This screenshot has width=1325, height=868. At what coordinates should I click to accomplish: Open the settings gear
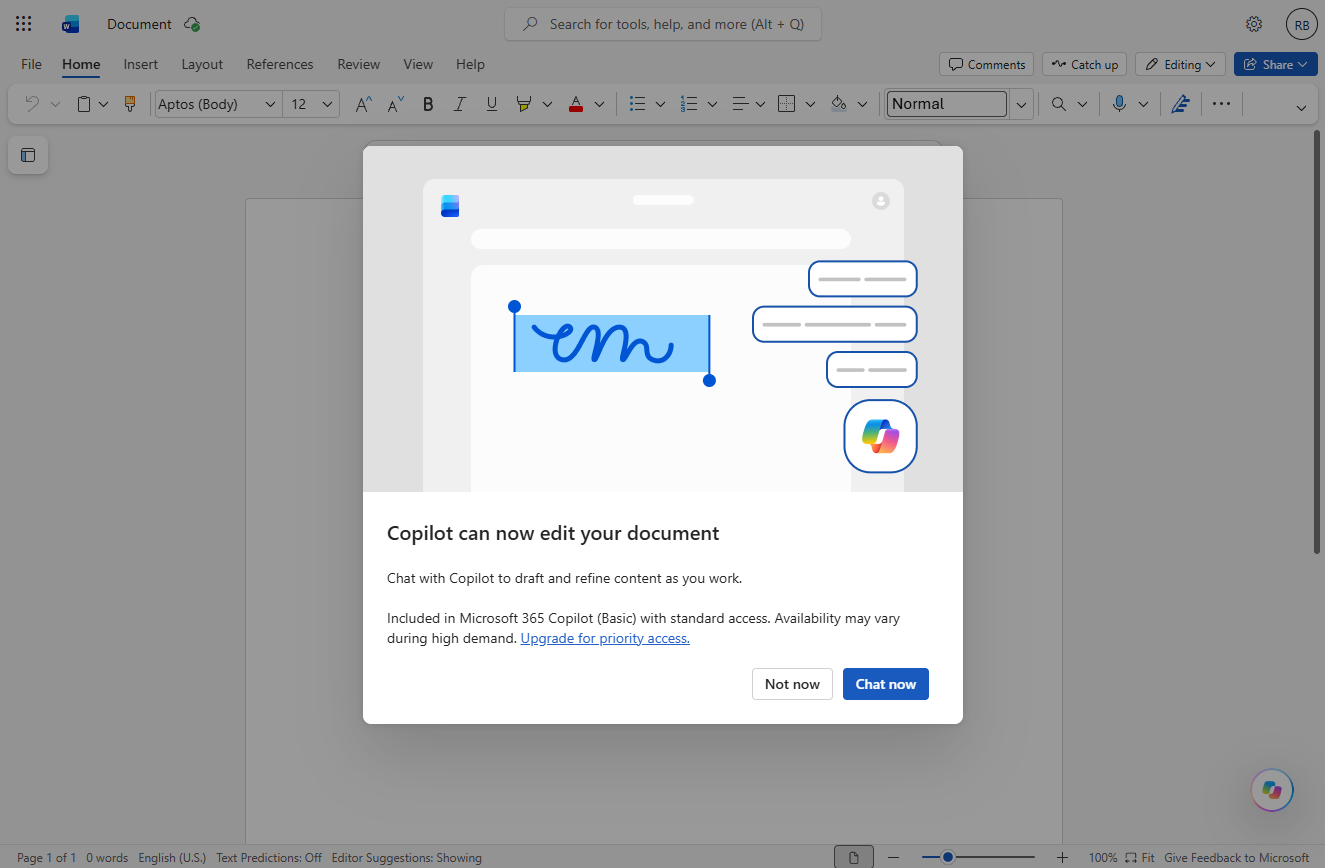tap(1254, 24)
